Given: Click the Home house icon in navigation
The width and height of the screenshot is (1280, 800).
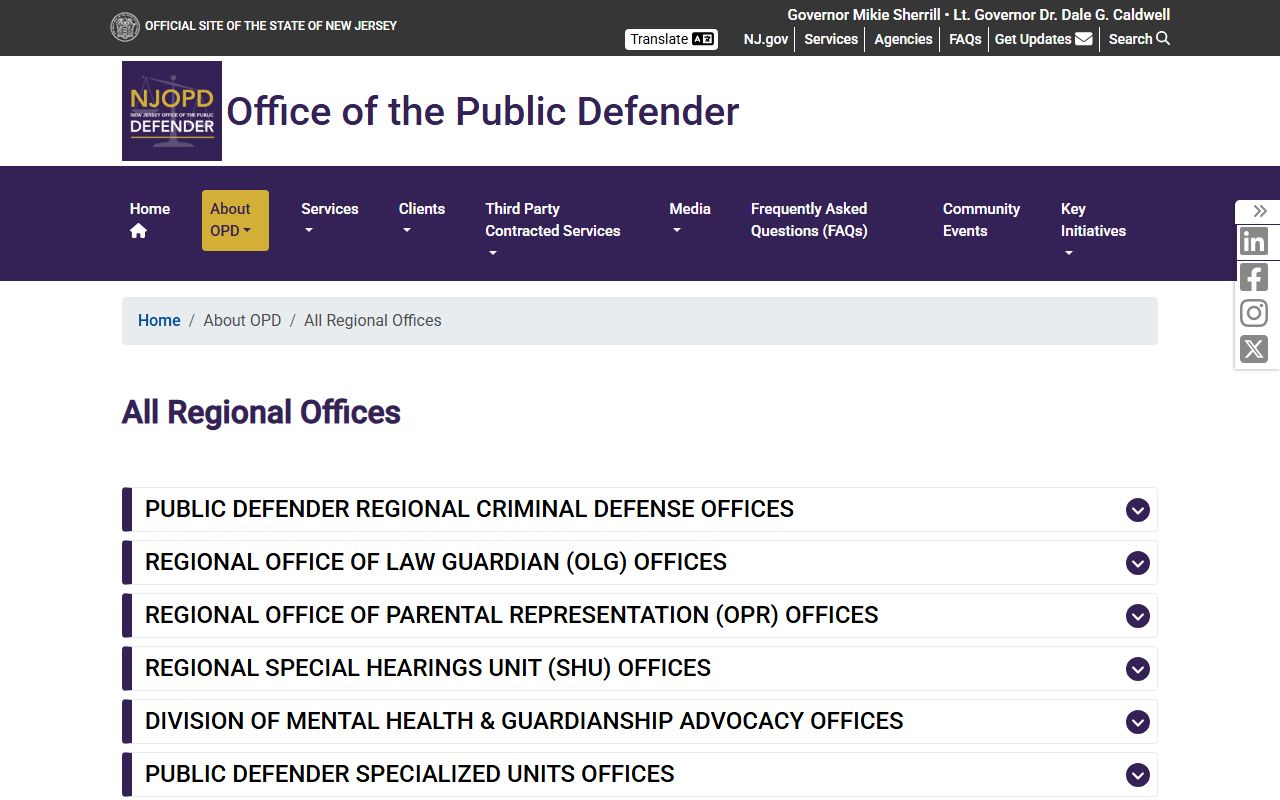Looking at the screenshot, I should click(x=138, y=231).
